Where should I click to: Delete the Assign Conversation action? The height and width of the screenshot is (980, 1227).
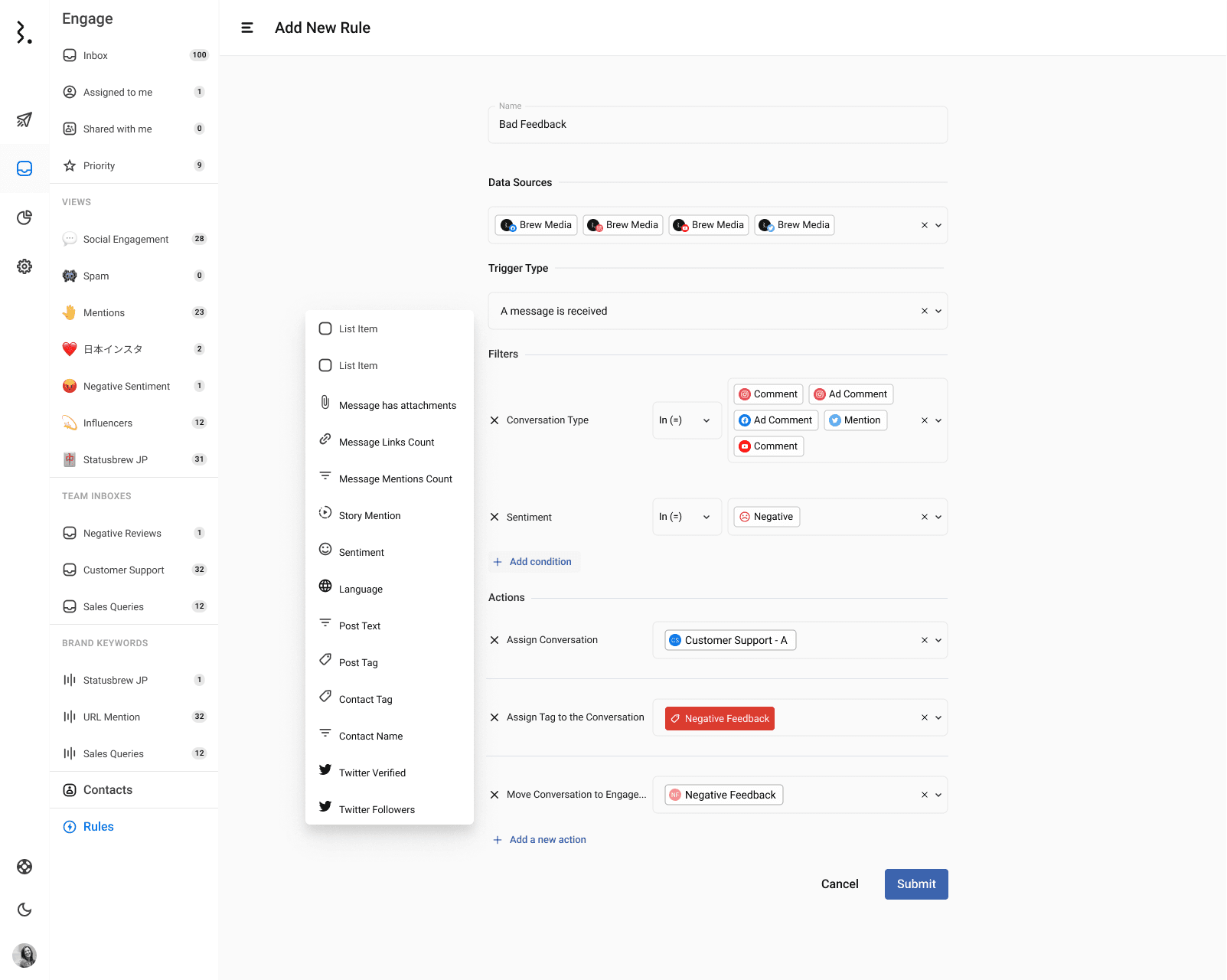(x=494, y=640)
